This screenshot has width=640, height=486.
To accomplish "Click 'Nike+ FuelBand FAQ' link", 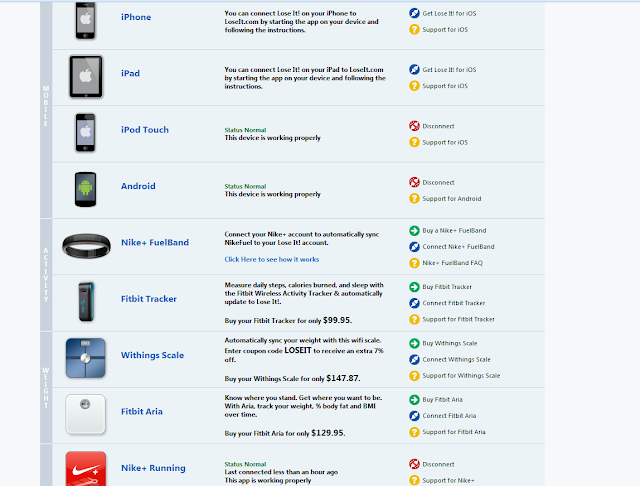I will 453,263.
